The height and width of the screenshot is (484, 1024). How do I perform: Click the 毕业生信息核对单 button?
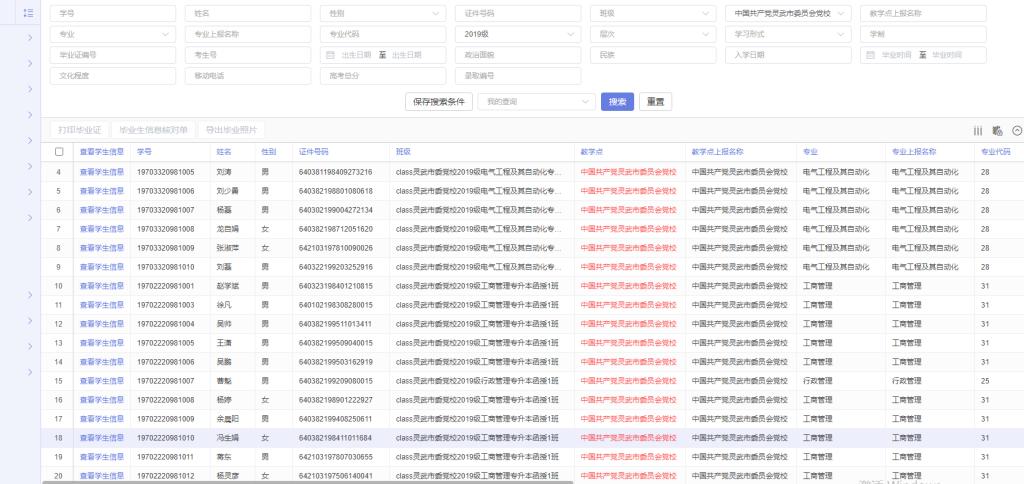pos(153,130)
